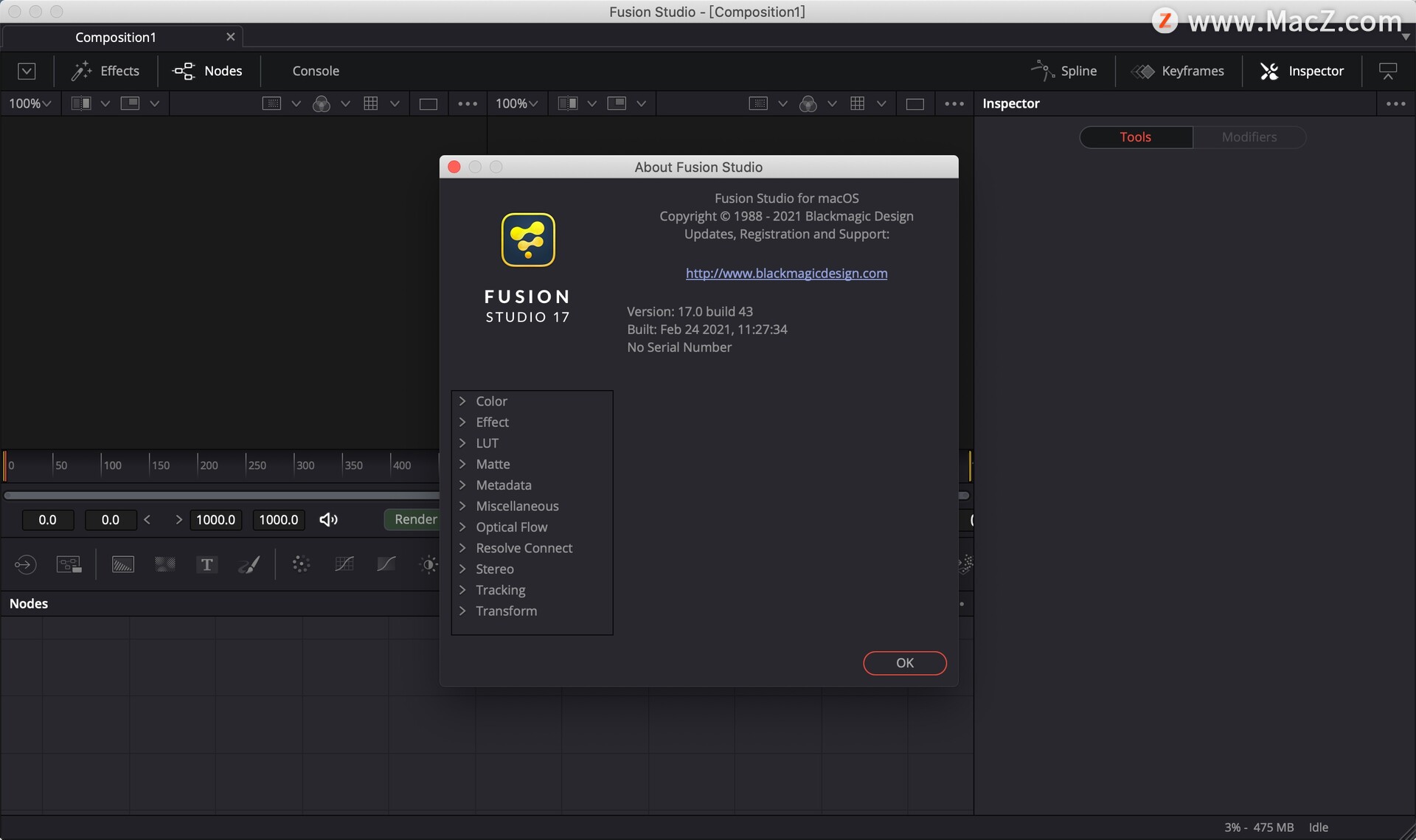This screenshot has height=840, width=1416.
Task: Click the first 1000.0 time field
Action: pyautogui.click(x=215, y=520)
